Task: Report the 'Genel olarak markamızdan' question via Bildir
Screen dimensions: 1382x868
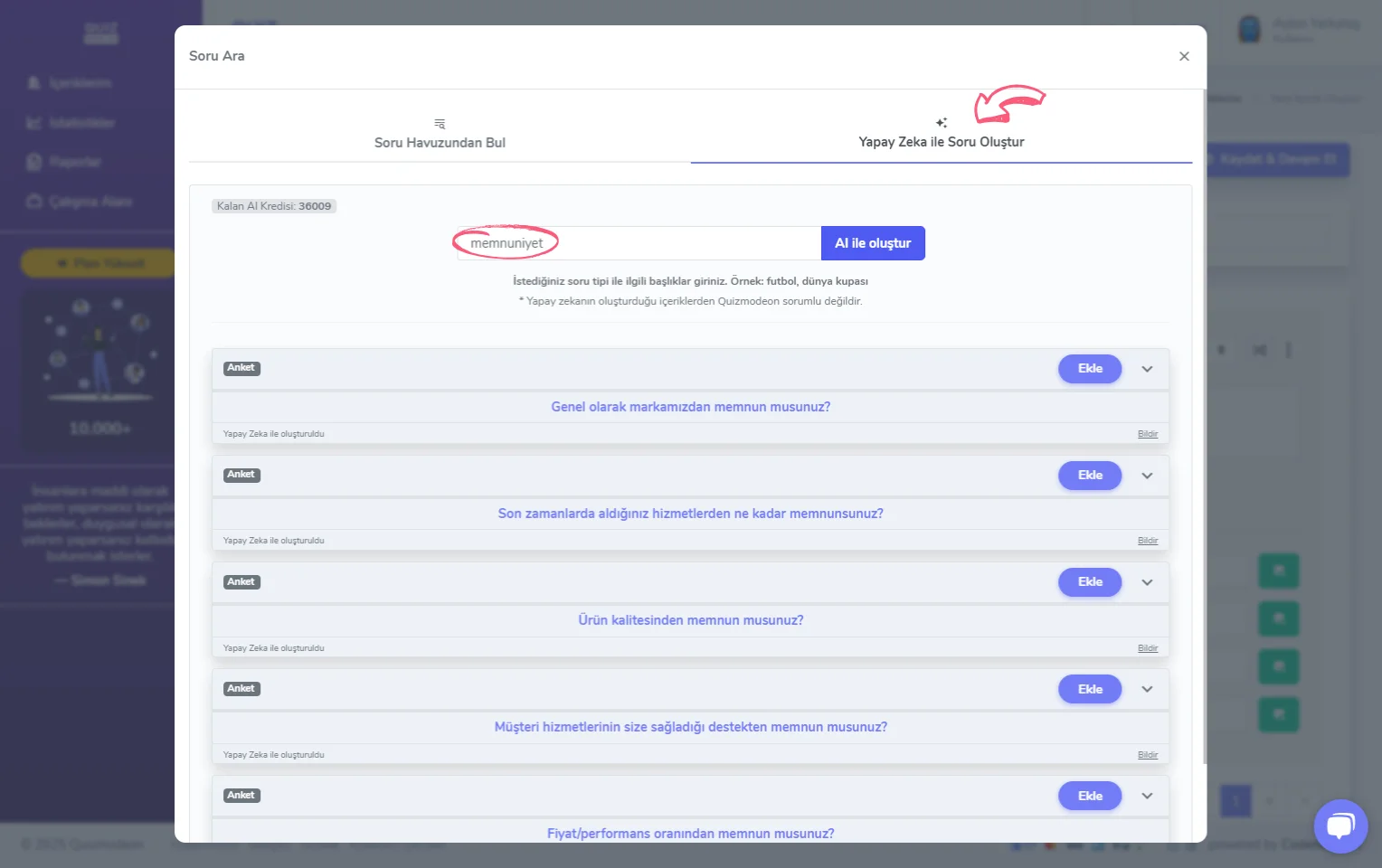Action: click(x=1147, y=434)
